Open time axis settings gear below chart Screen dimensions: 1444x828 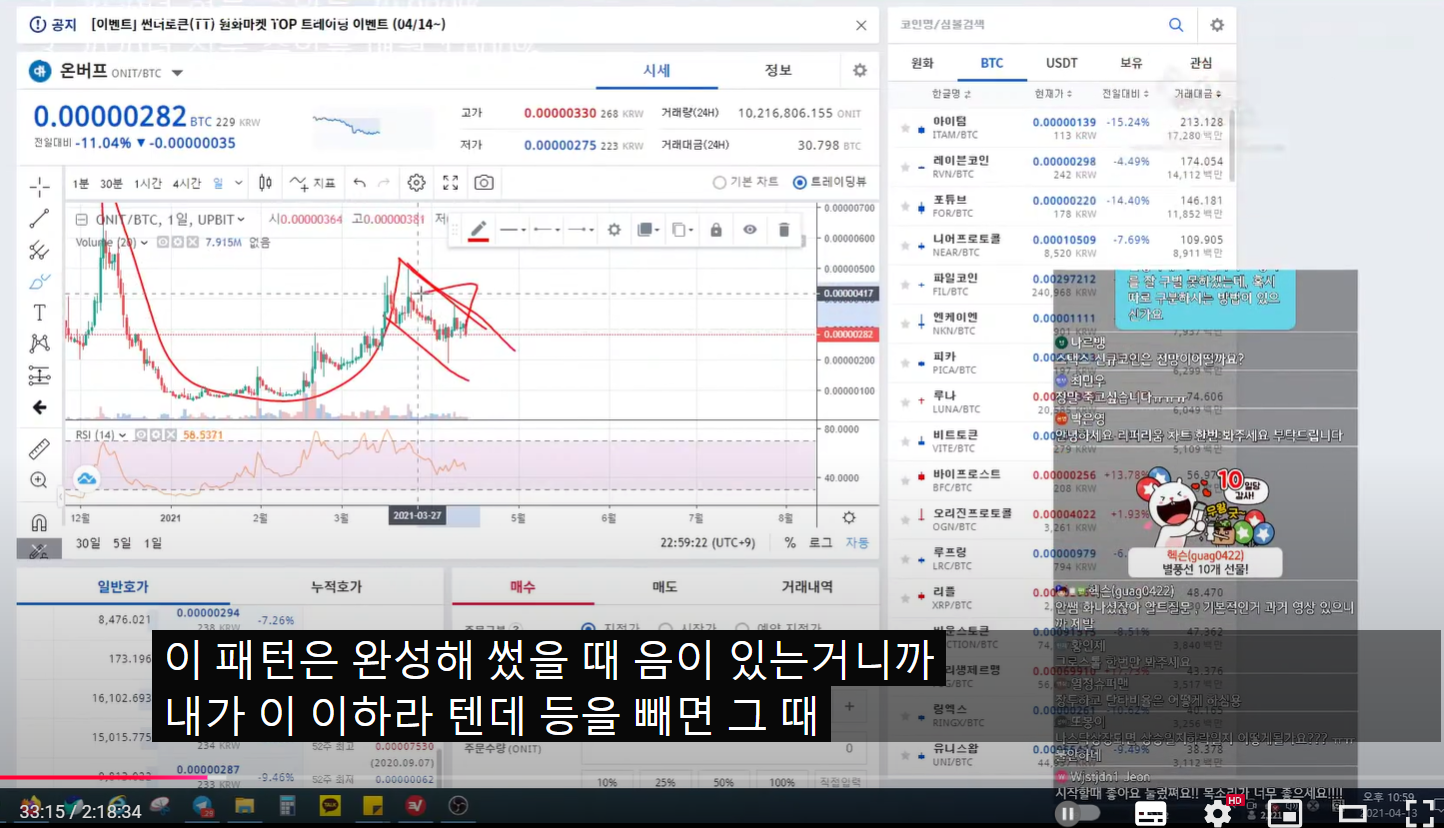point(849,517)
